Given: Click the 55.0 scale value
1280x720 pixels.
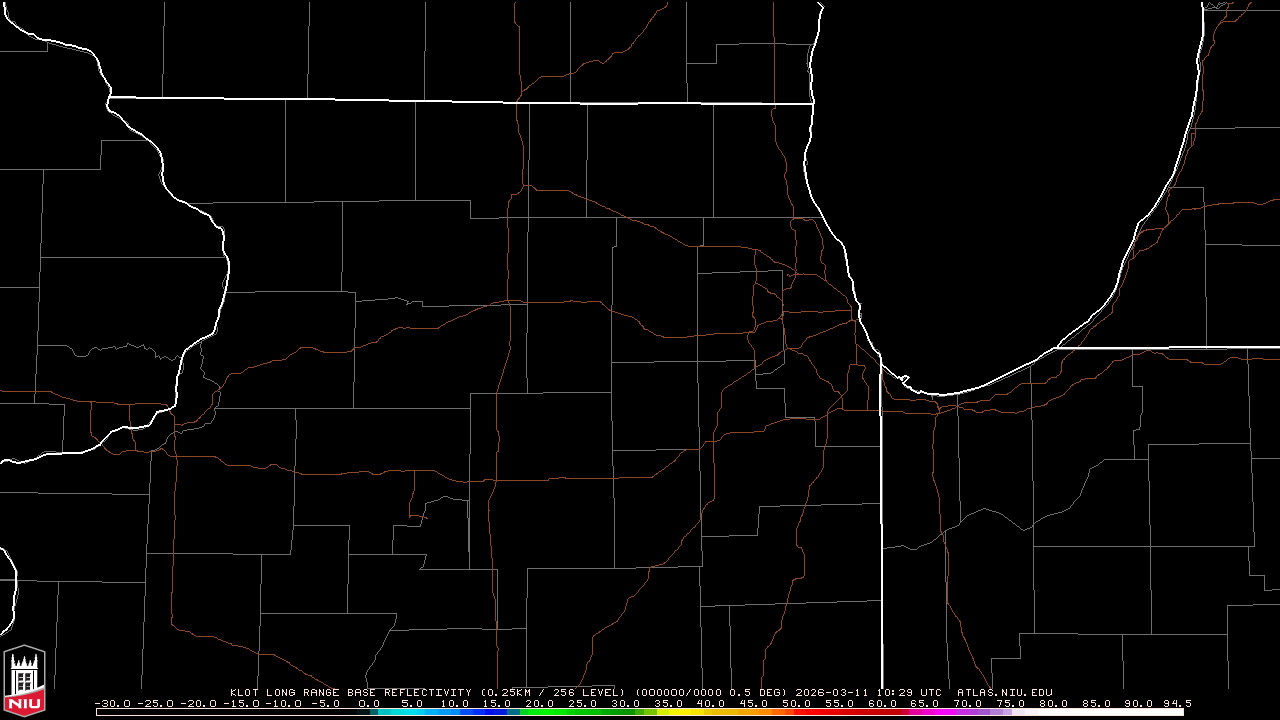Looking at the screenshot, I should coord(840,703).
